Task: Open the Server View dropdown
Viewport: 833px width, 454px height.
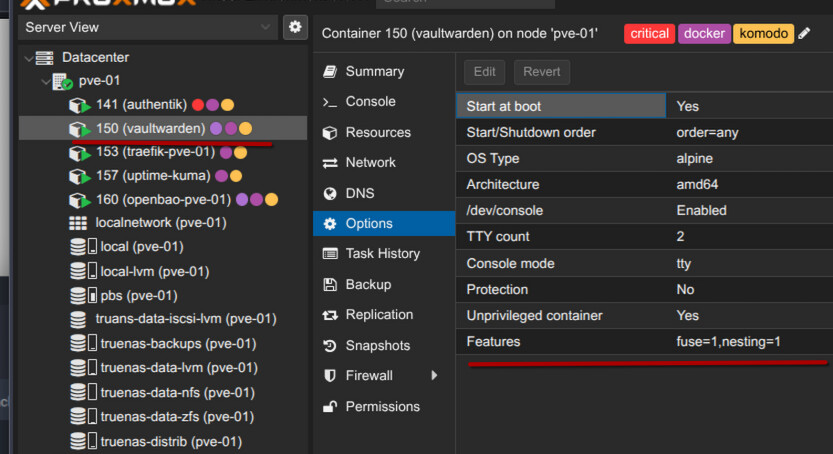Action: (148, 27)
